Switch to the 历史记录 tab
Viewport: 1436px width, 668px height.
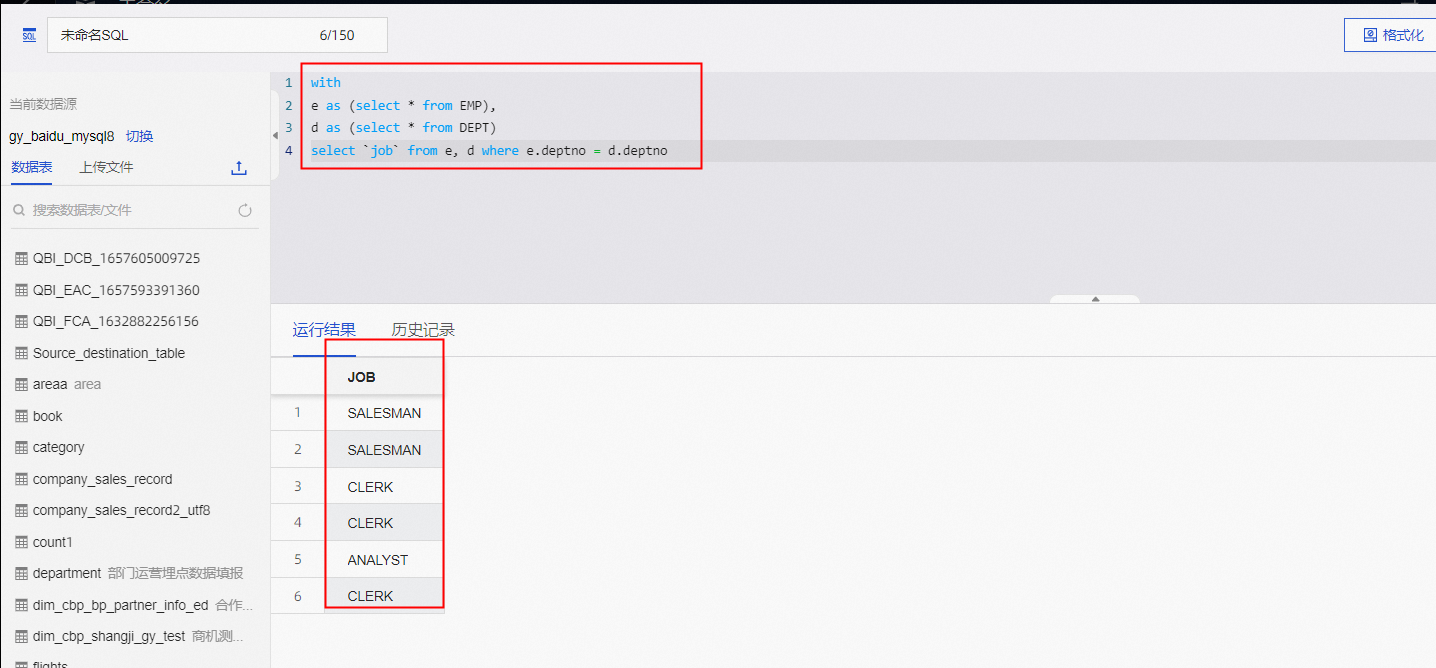click(423, 330)
